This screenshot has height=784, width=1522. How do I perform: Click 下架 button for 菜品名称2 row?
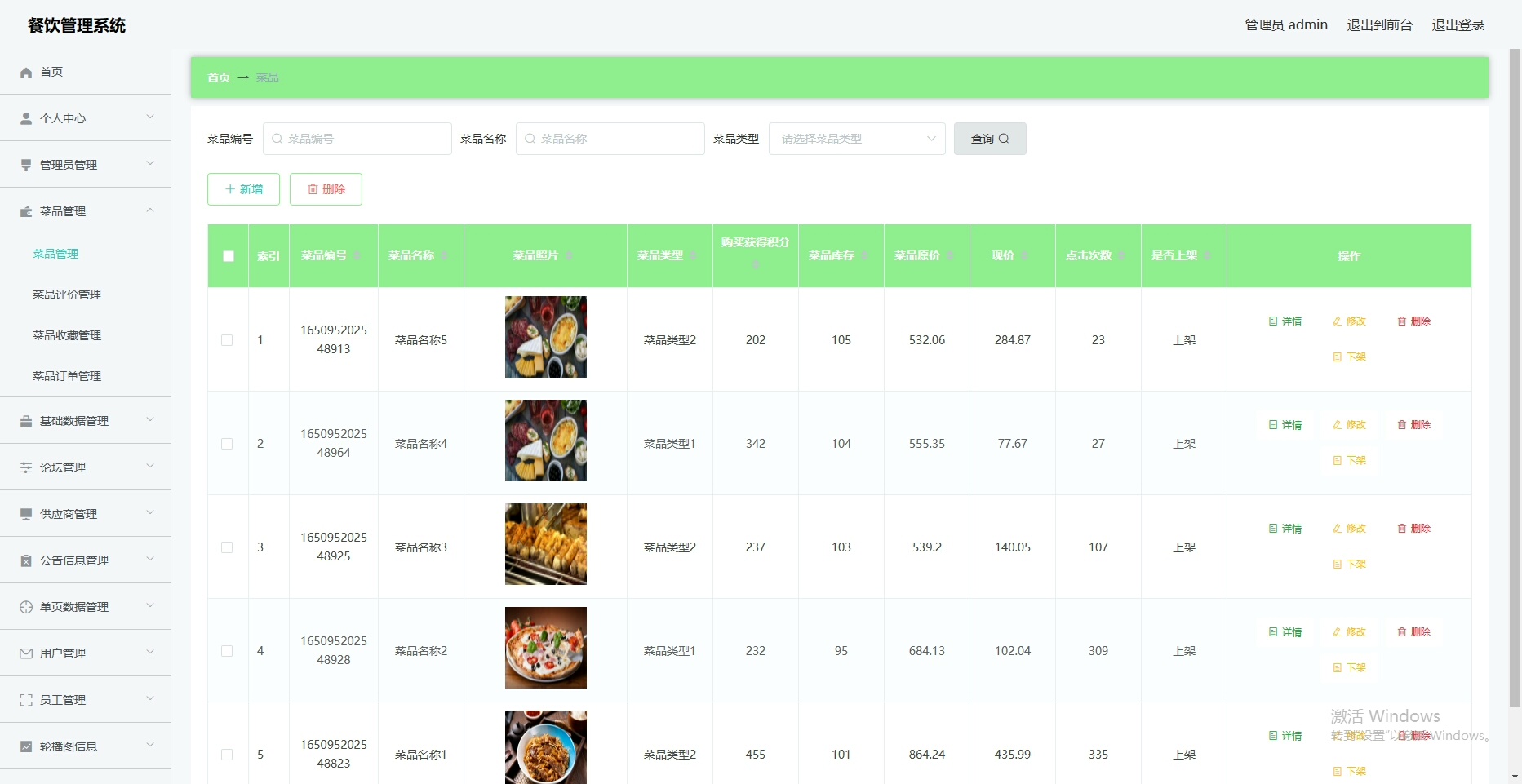[1349, 668]
